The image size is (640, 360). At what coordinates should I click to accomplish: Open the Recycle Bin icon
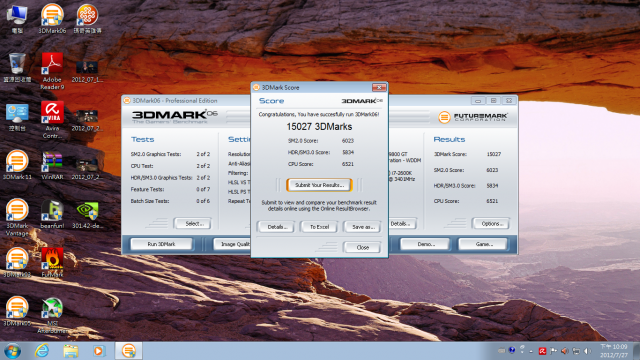(17, 68)
